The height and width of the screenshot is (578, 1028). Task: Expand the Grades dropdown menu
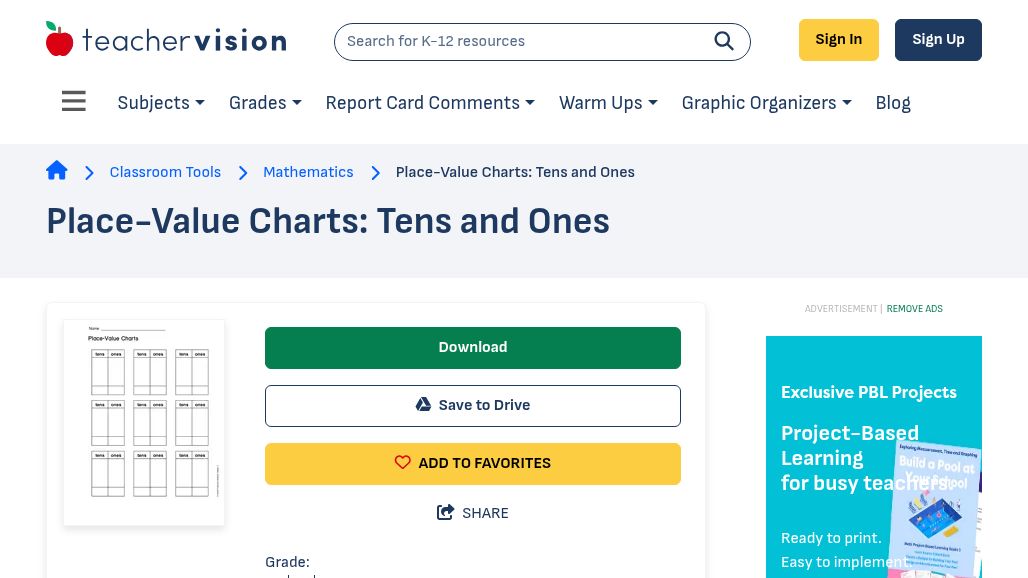point(265,103)
